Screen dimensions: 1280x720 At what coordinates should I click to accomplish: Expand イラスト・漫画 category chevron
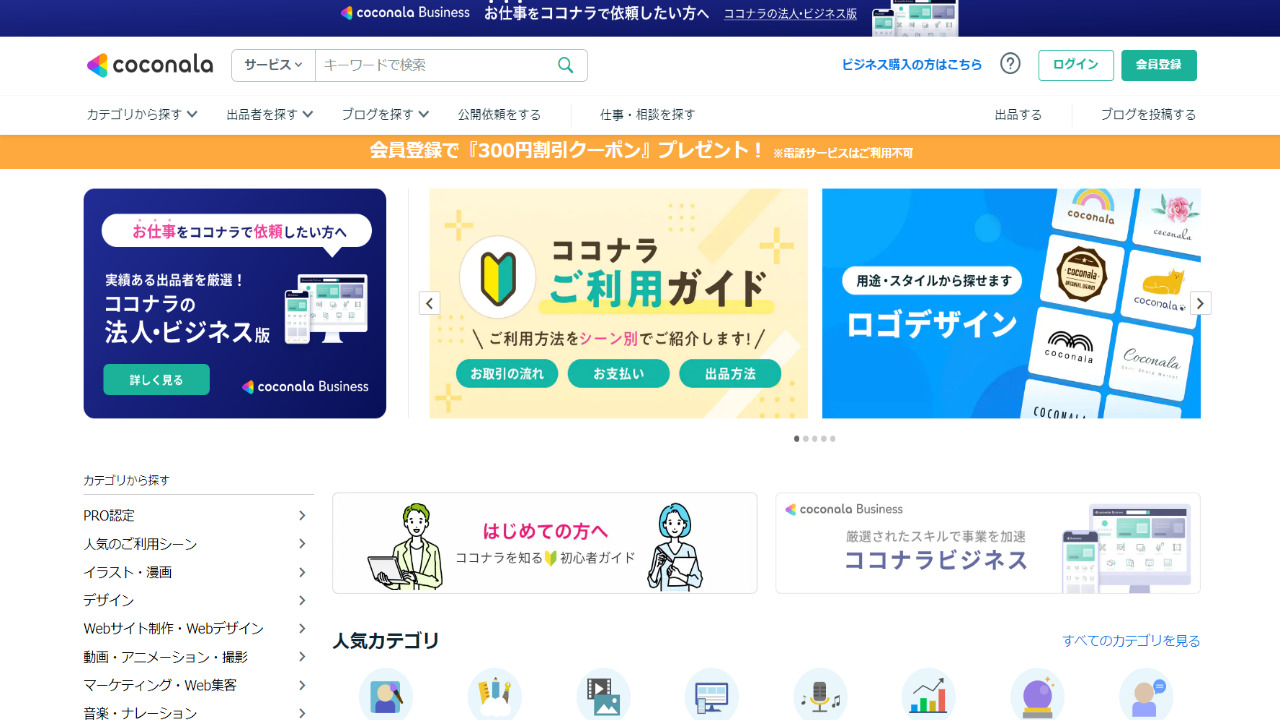(x=302, y=572)
